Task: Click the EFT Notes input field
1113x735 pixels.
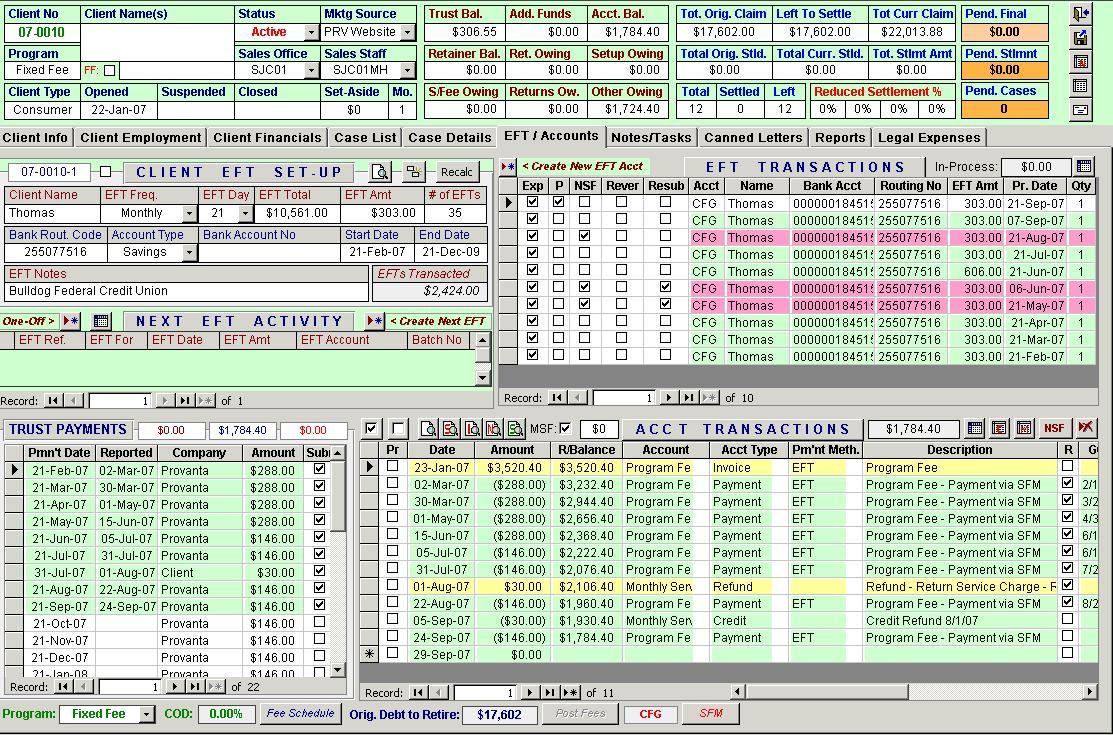Action: (x=187, y=291)
